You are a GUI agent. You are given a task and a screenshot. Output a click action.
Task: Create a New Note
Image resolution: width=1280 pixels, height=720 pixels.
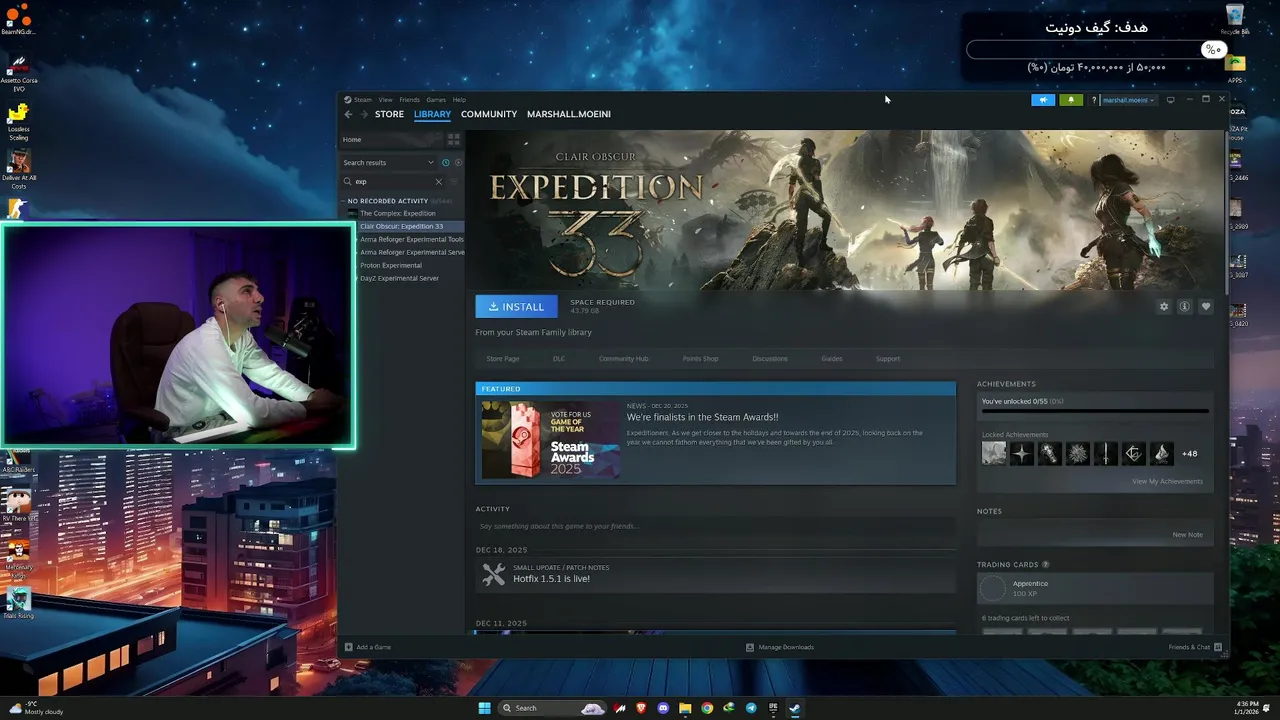tap(1187, 535)
